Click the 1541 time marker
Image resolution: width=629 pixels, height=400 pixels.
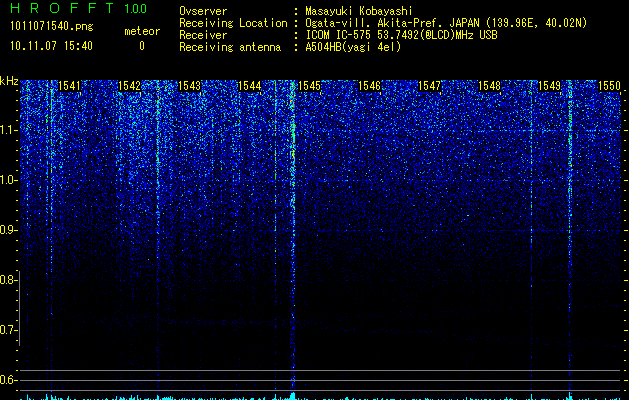point(69,86)
